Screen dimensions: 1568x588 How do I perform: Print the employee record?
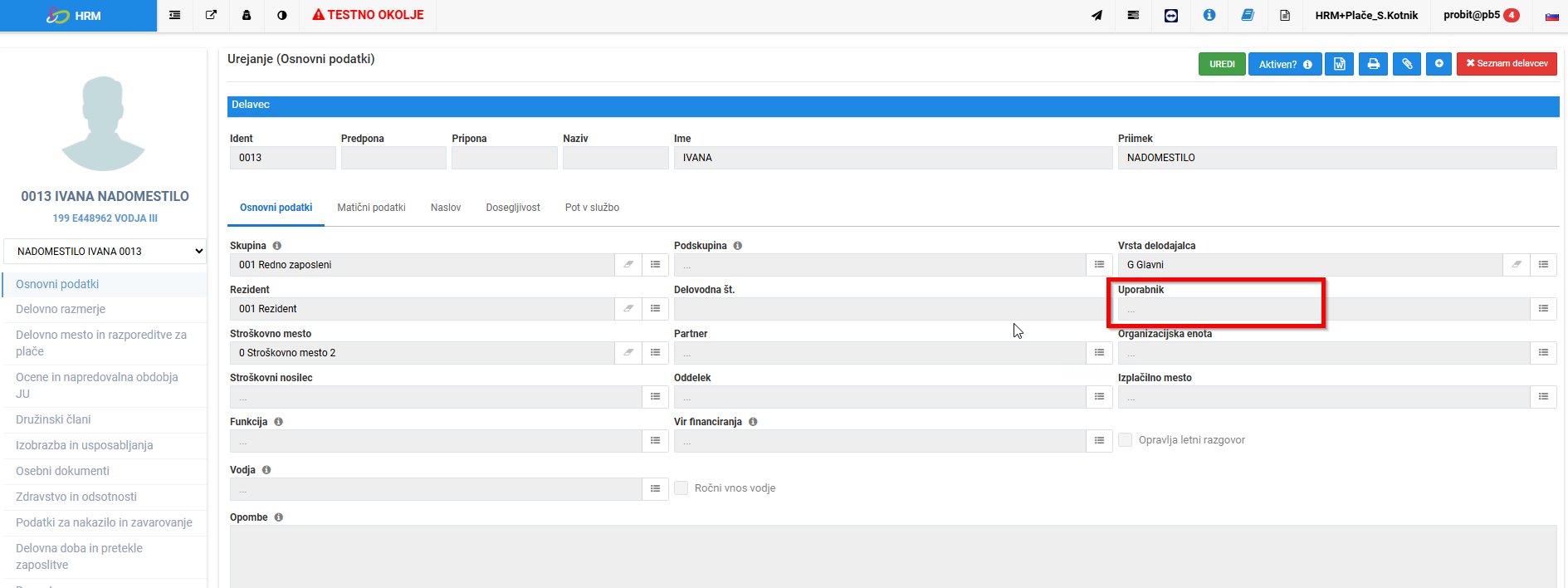tap(1374, 64)
